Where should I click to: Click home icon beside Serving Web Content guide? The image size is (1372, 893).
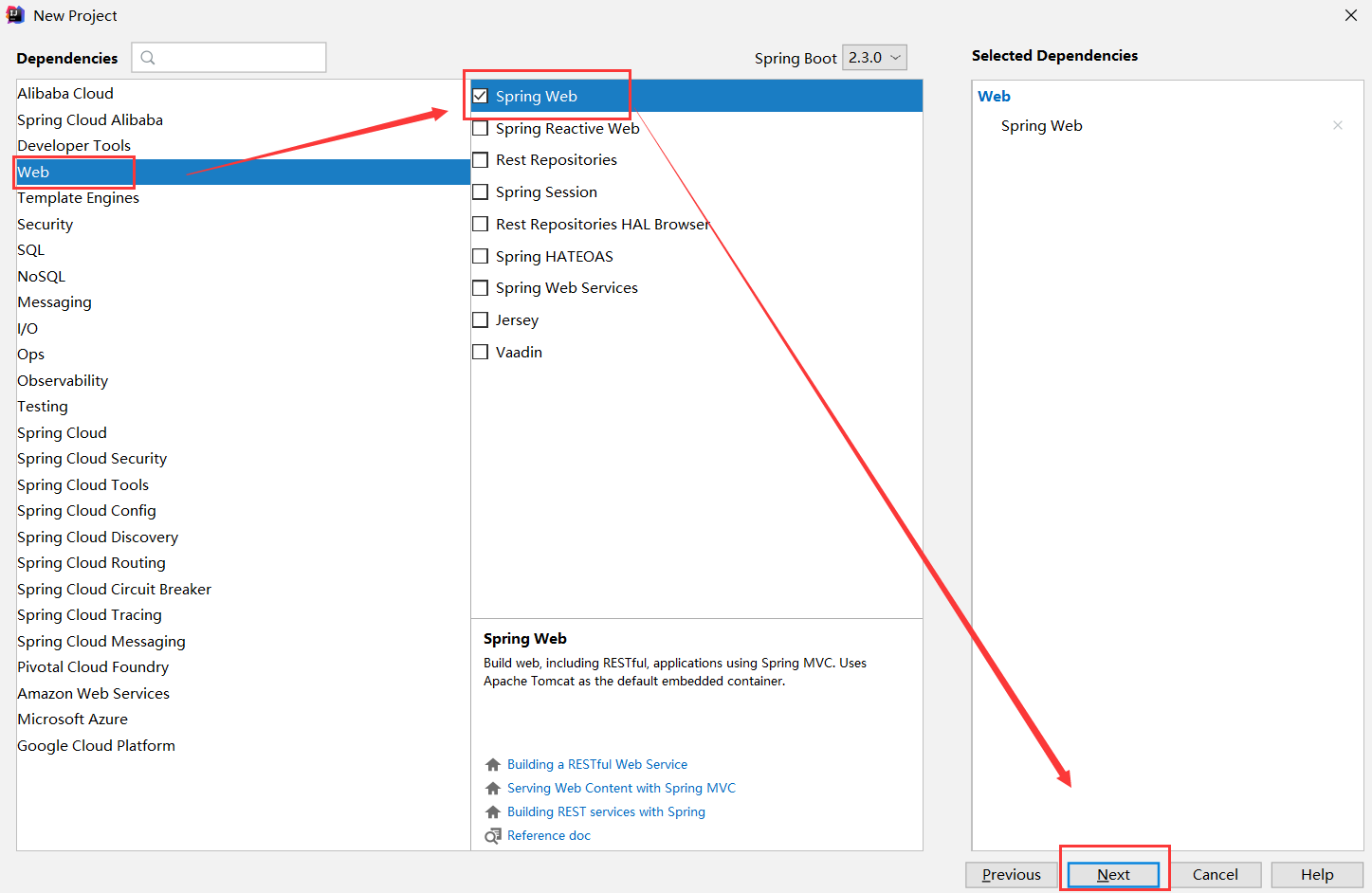pos(493,788)
